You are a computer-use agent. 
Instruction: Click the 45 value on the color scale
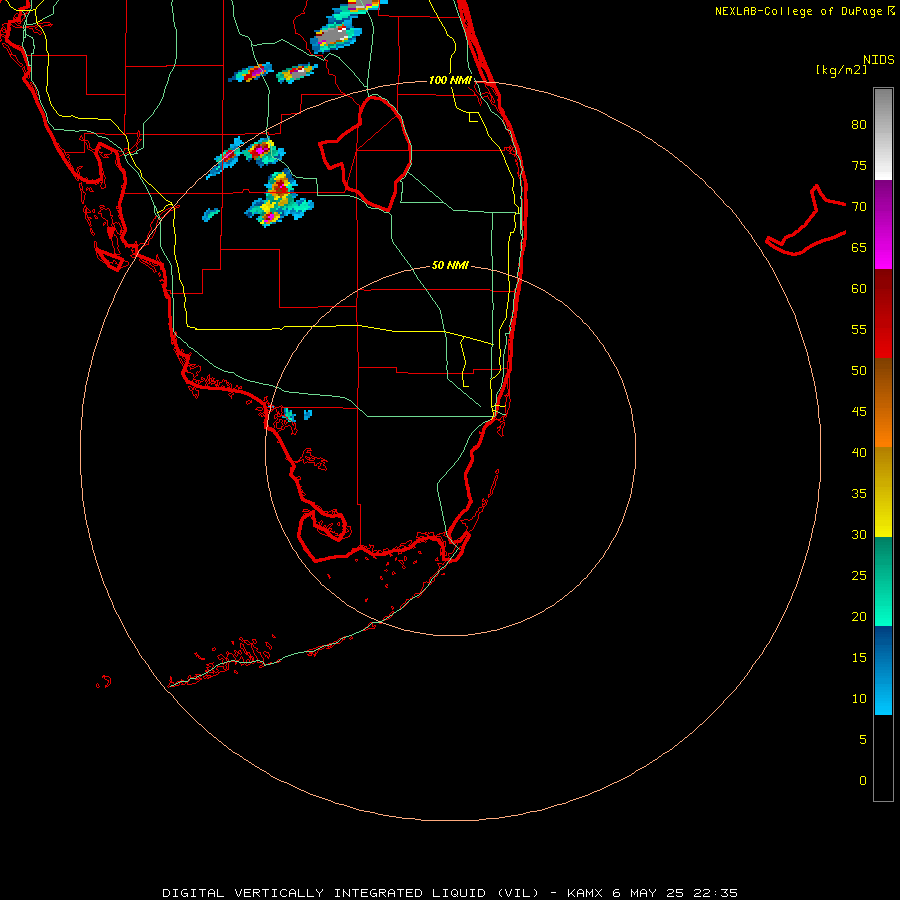pos(859,412)
